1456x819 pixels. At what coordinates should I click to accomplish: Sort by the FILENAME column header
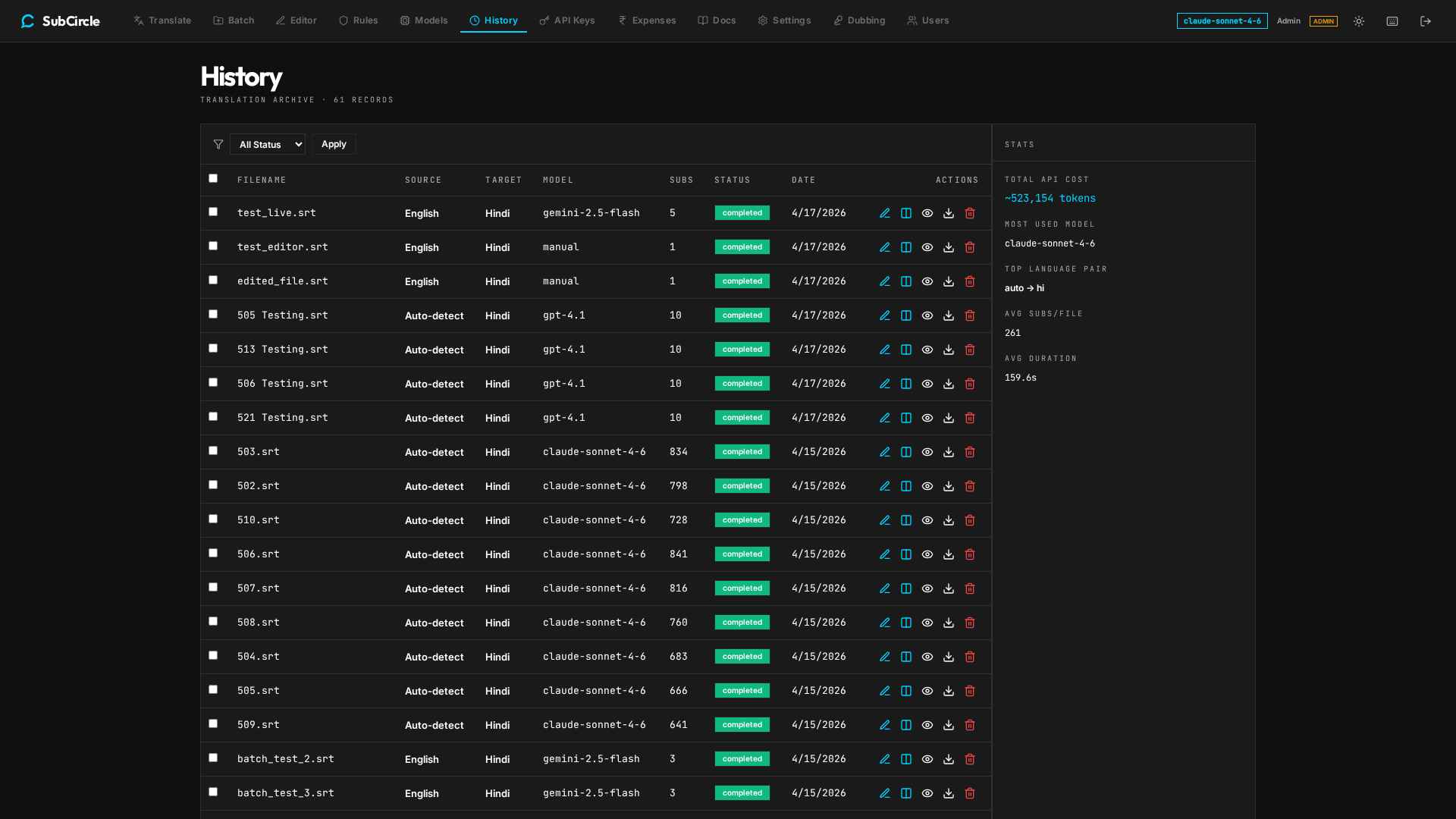pos(262,180)
